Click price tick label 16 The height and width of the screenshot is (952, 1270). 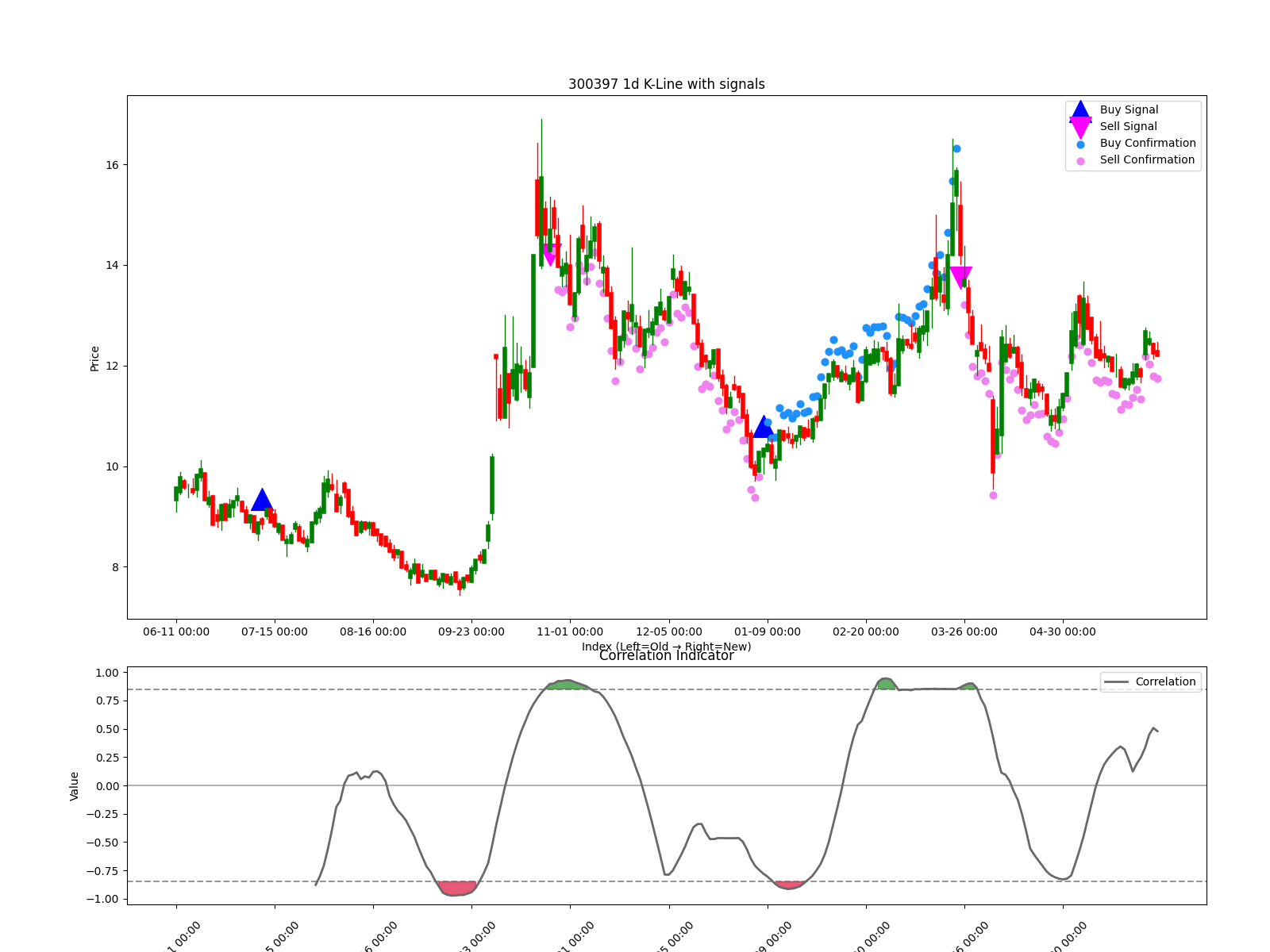point(112,165)
